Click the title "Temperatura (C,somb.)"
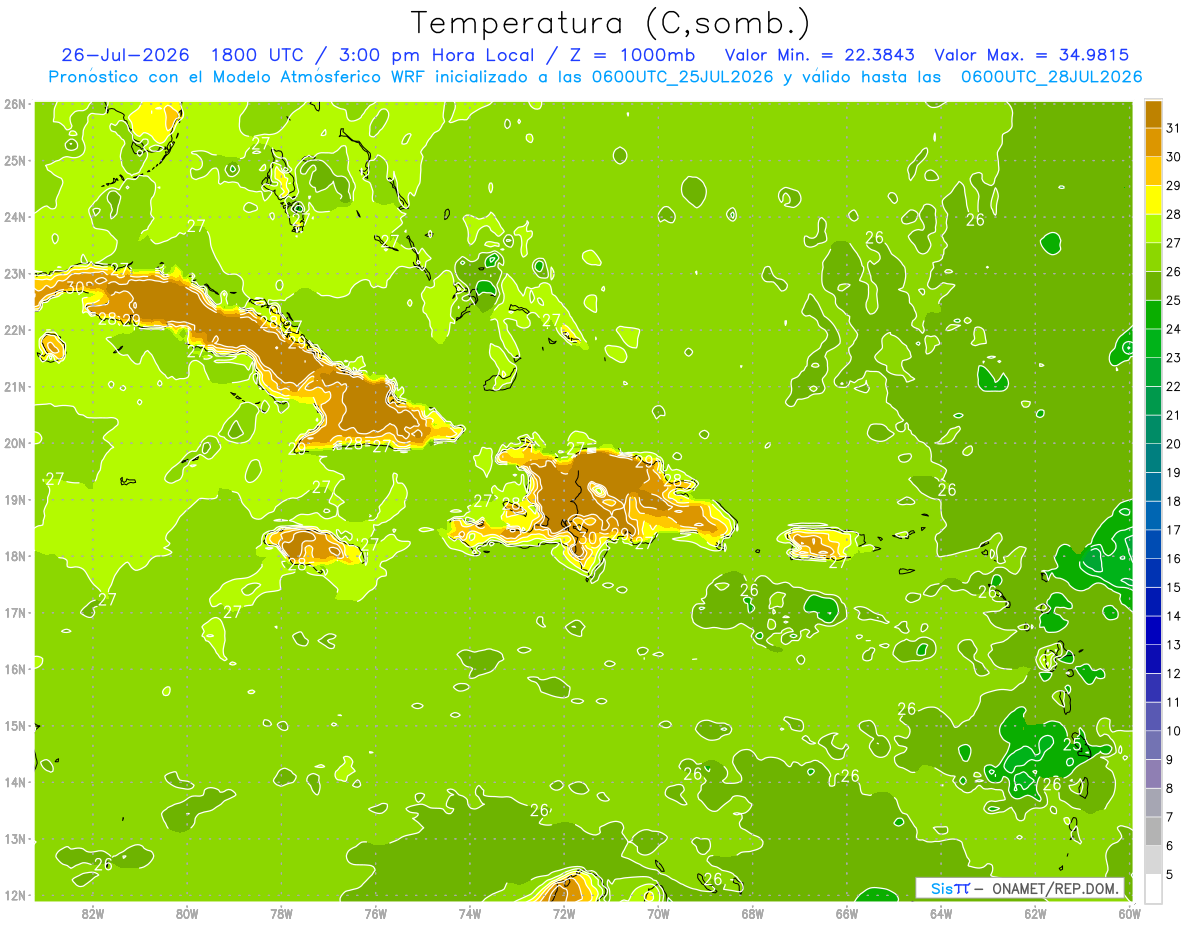Image resolution: width=1200 pixels, height=927 pixels. coord(611,24)
